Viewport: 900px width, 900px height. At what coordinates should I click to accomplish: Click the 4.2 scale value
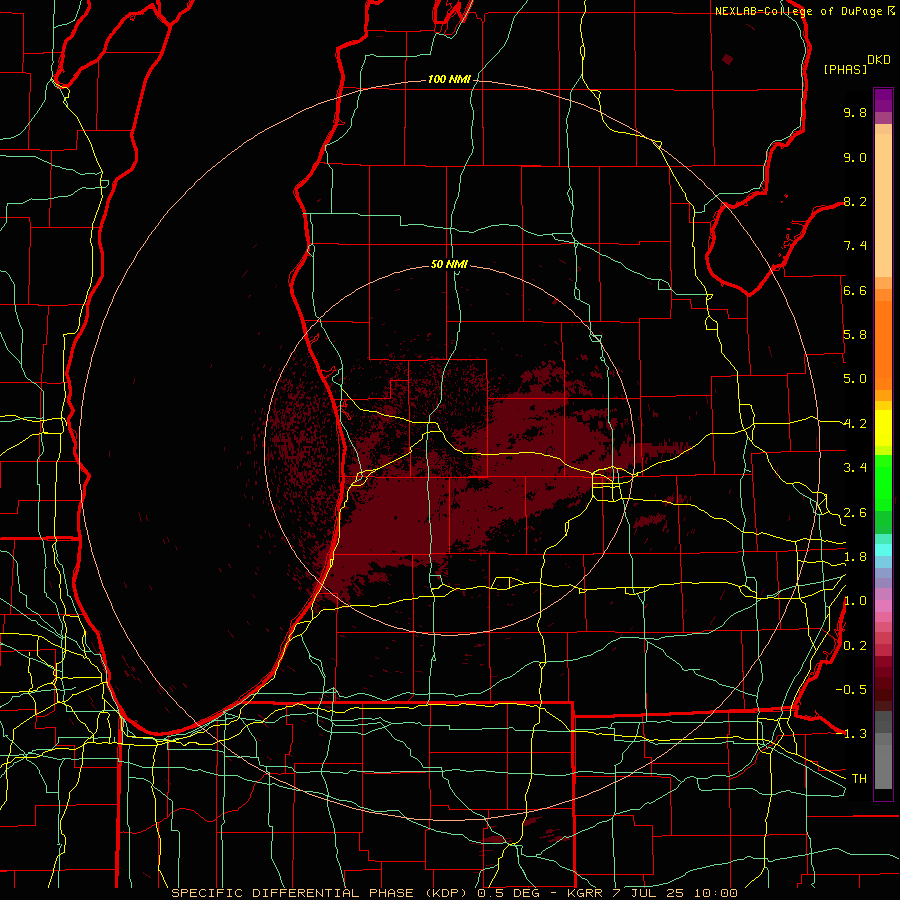[855, 424]
